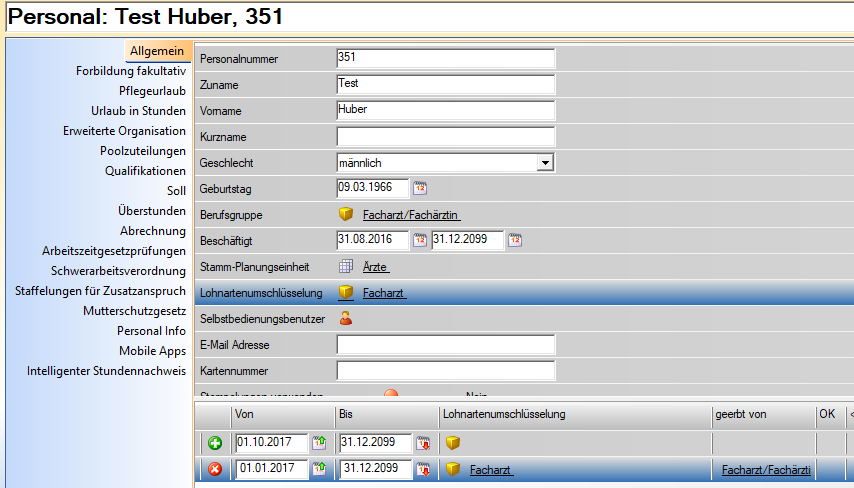Image resolution: width=854 pixels, height=488 pixels.
Task: Click the Stamm-Planungseinheit grid icon
Action: [x=346, y=266]
